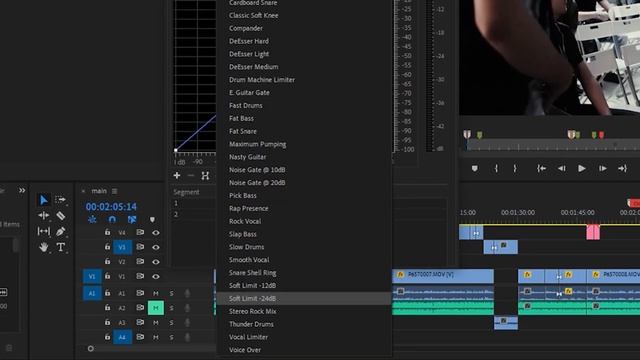640x360 pixels.
Task: Click the red marker on Program monitor ruler
Action: pos(602,135)
